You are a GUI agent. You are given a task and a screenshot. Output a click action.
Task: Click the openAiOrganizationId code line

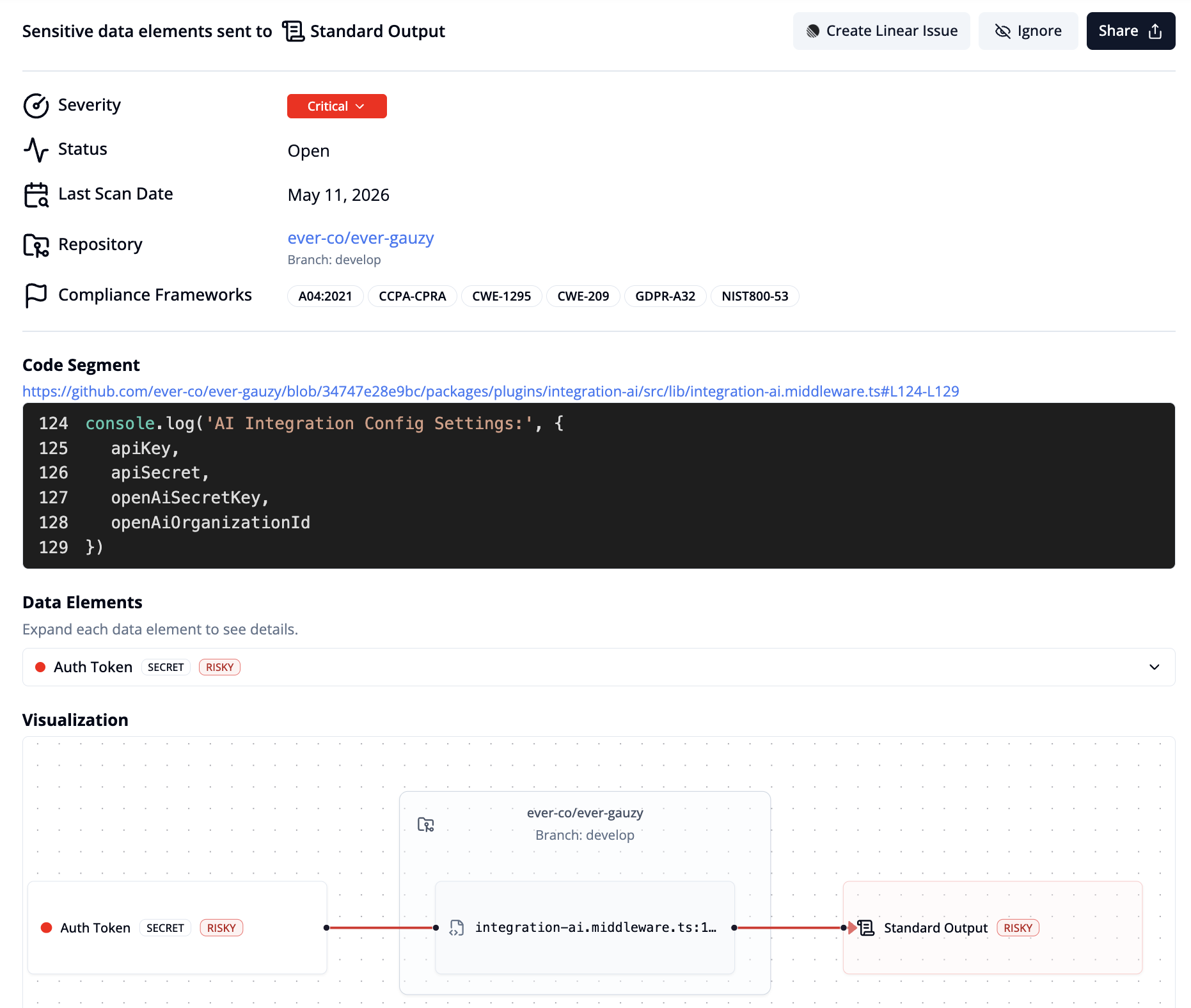[210, 523]
